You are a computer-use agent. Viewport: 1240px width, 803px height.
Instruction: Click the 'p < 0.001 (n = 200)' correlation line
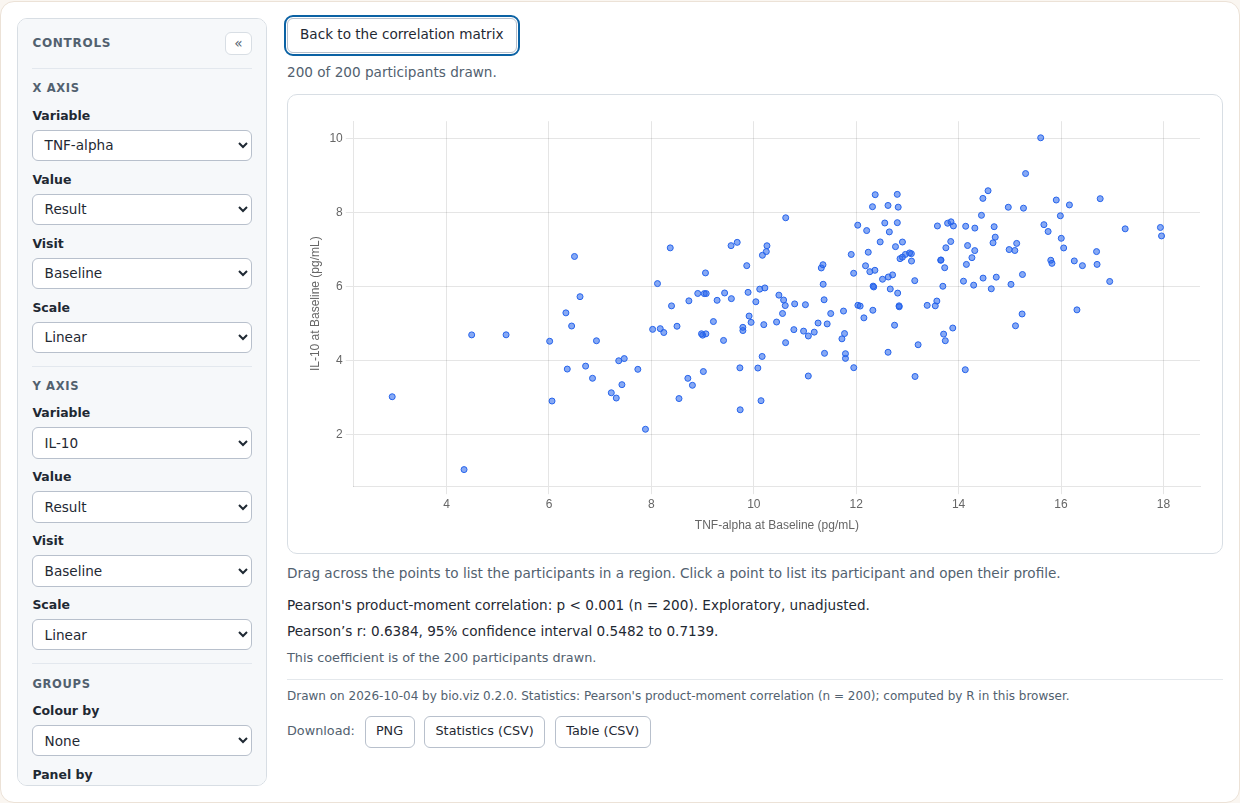578,605
